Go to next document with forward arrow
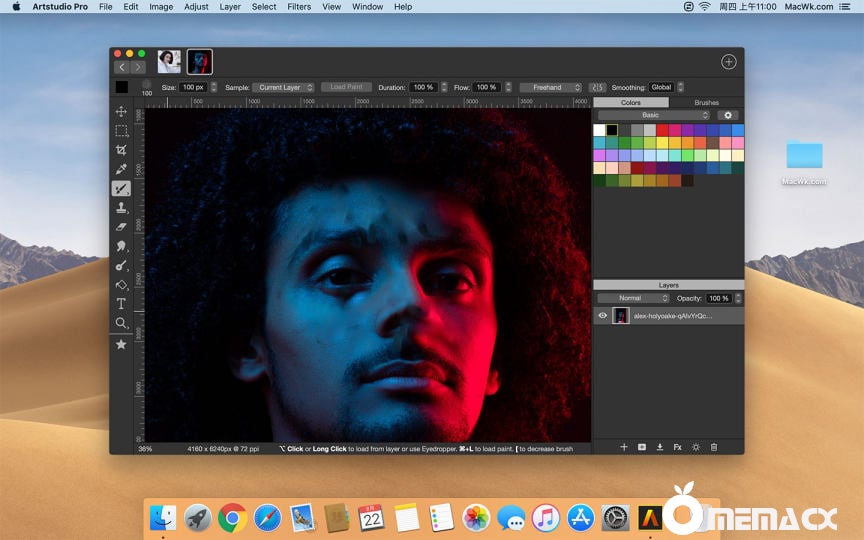The width and height of the screenshot is (864, 540). click(138, 67)
